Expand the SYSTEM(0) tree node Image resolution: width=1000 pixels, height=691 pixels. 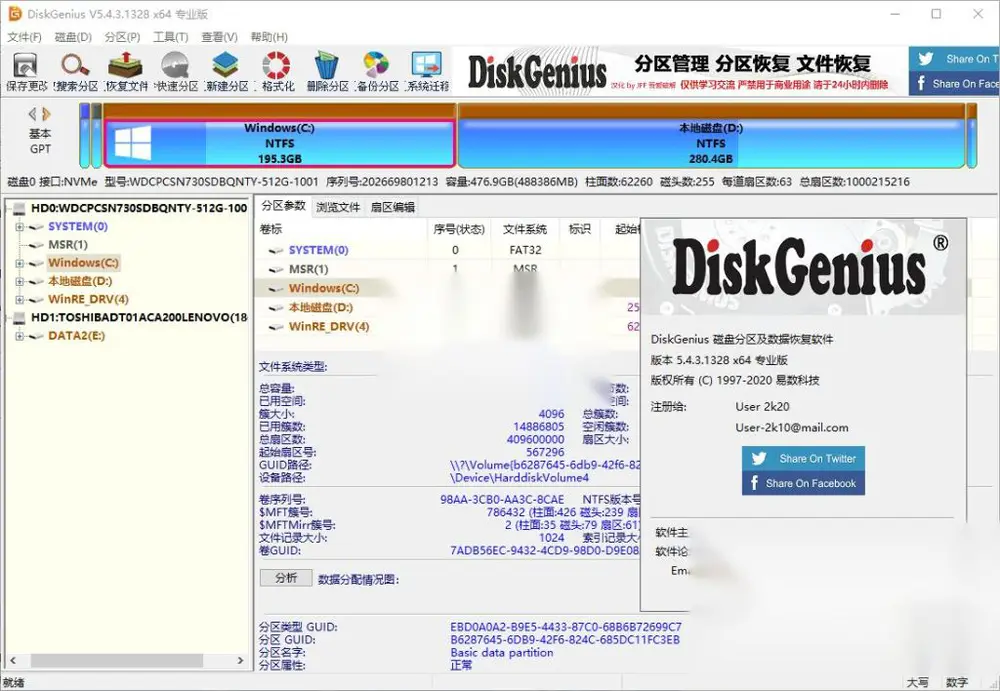(x=20, y=227)
